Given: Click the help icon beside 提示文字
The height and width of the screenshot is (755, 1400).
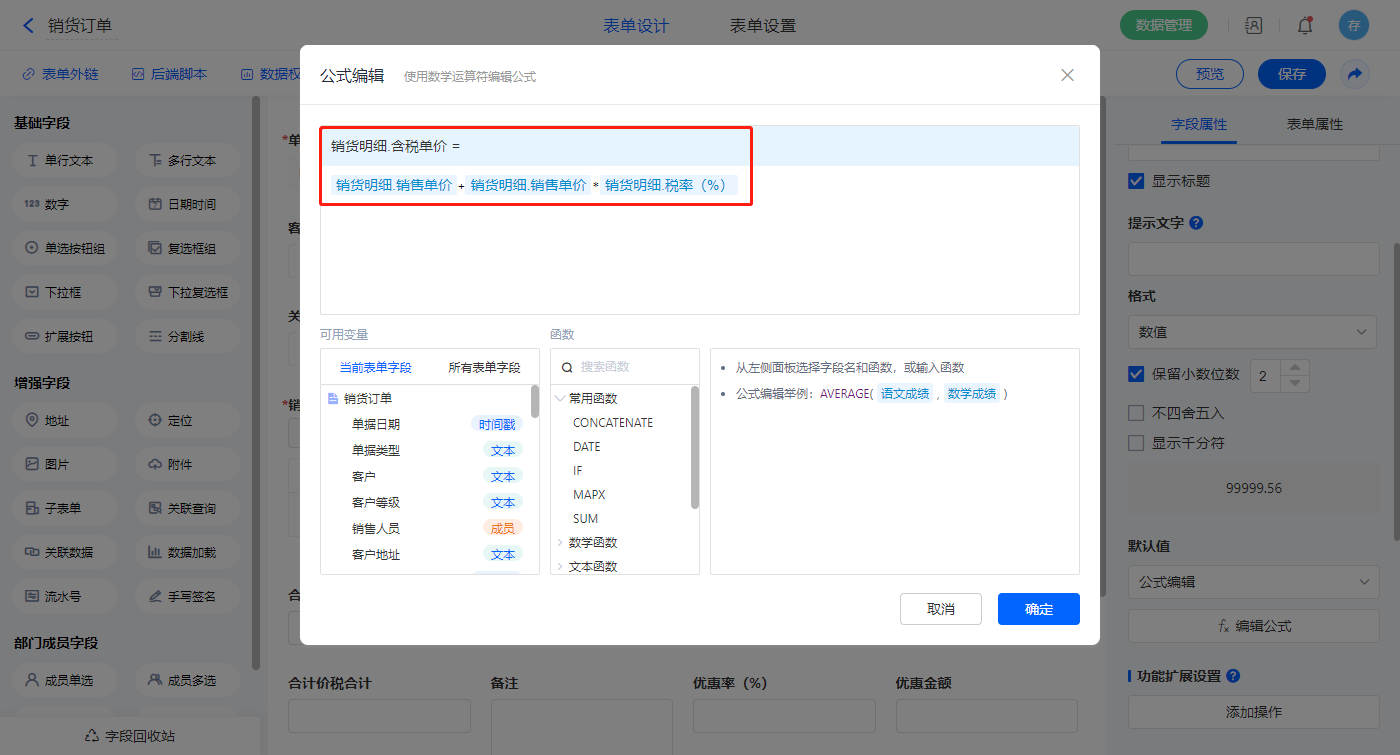Looking at the screenshot, I should 1196,223.
